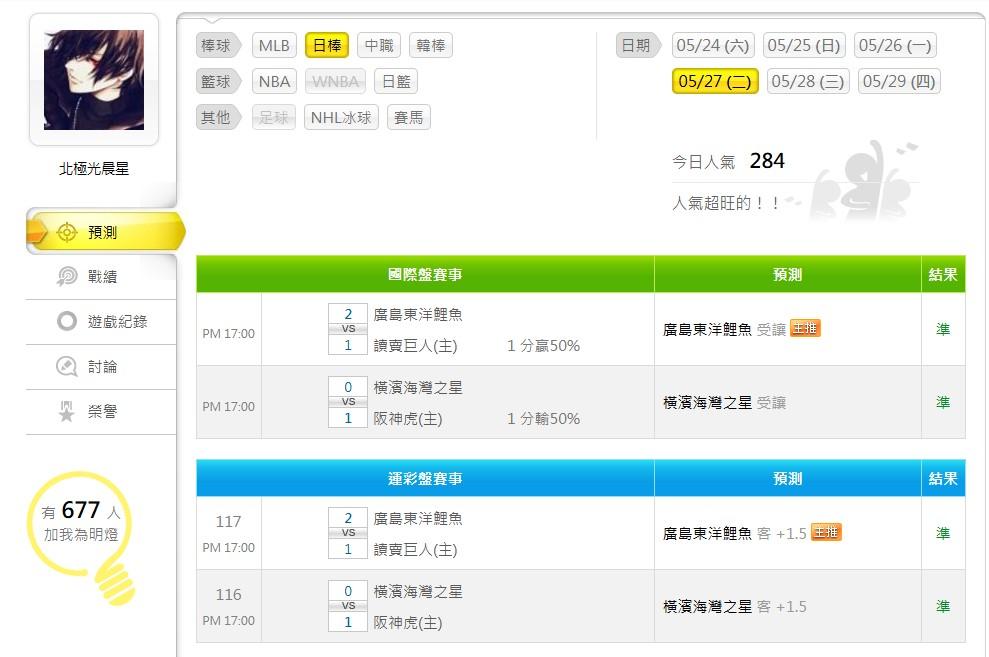Choose date 05/25 (日)

(x=804, y=45)
